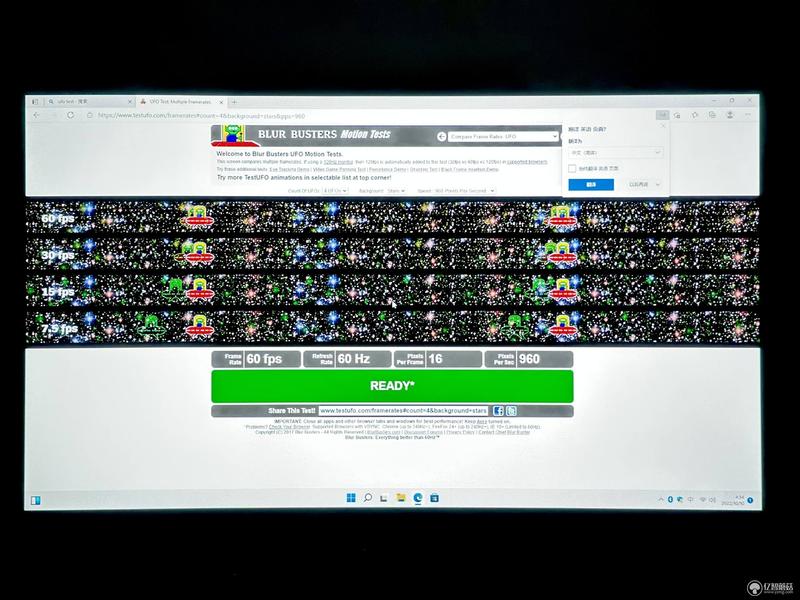The width and height of the screenshot is (800, 600).
Task: Click the 7.5 fps label on the test strip
Action: (60, 329)
